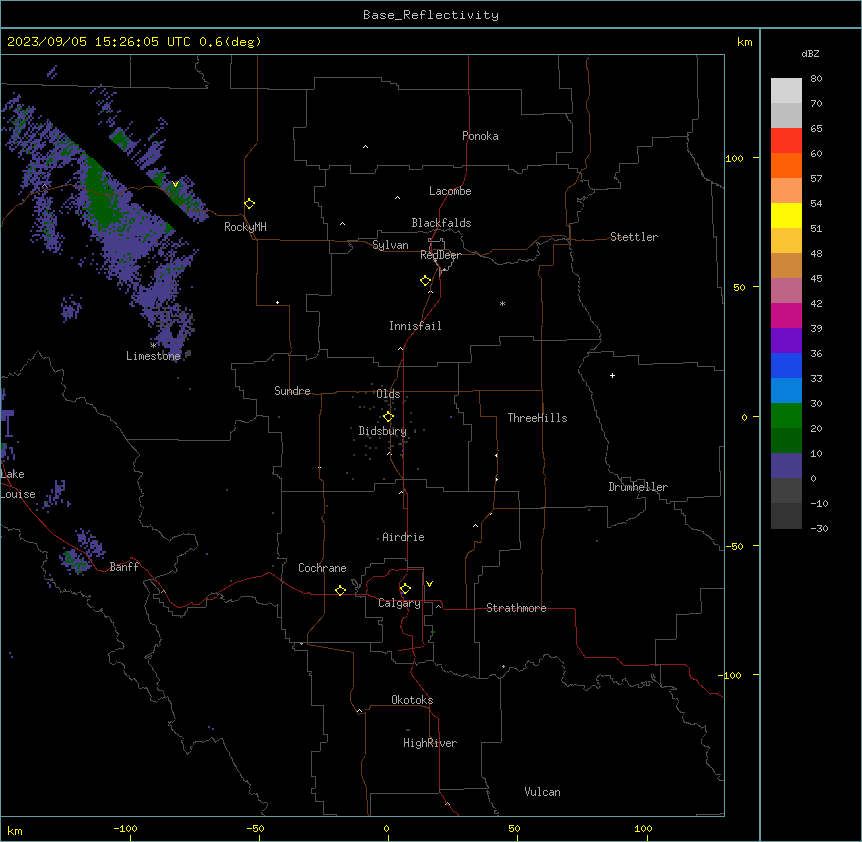This screenshot has width=862, height=842.
Task: Click the Airdrie label
Action: (403, 537)
